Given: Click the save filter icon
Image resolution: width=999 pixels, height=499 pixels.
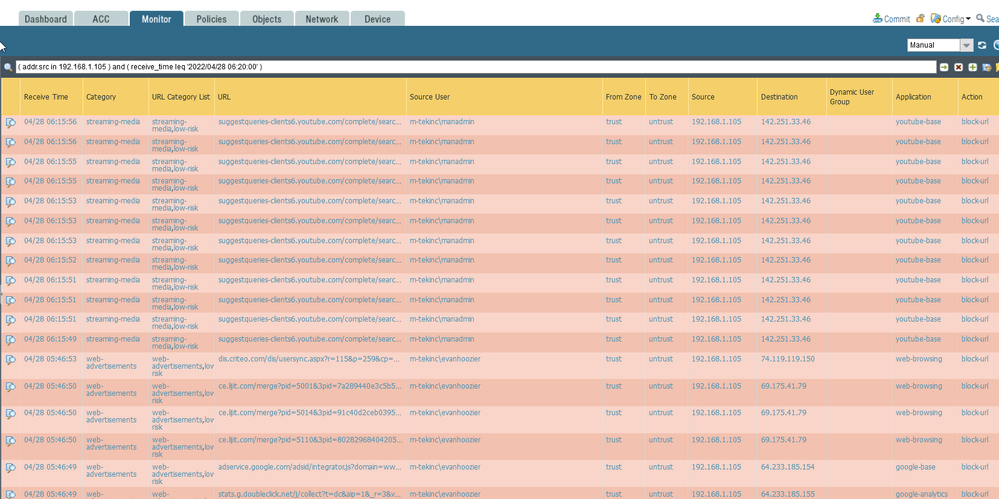Looking at the screenshot, I should 986,67.
